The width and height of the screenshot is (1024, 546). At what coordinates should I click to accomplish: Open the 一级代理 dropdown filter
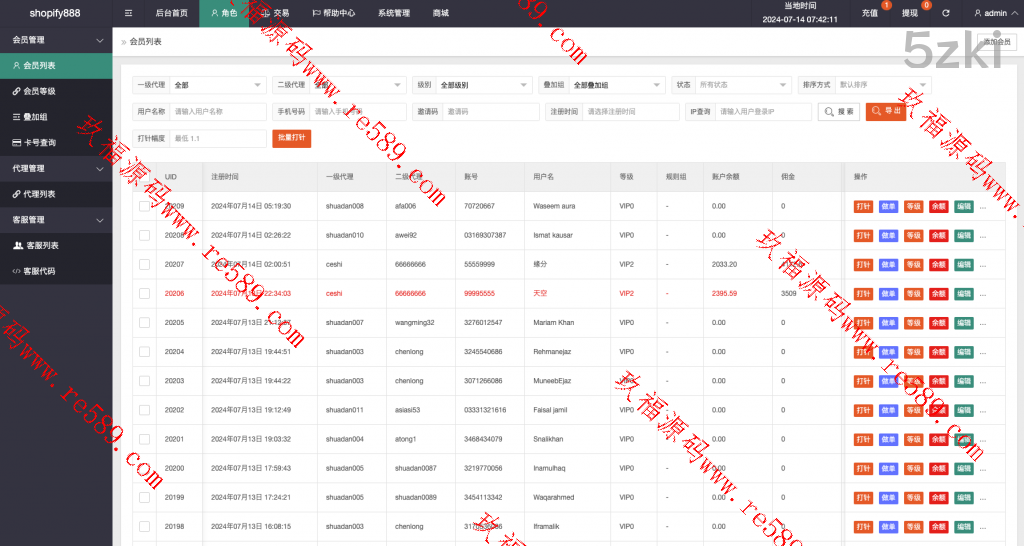click(x=217, y=85)
